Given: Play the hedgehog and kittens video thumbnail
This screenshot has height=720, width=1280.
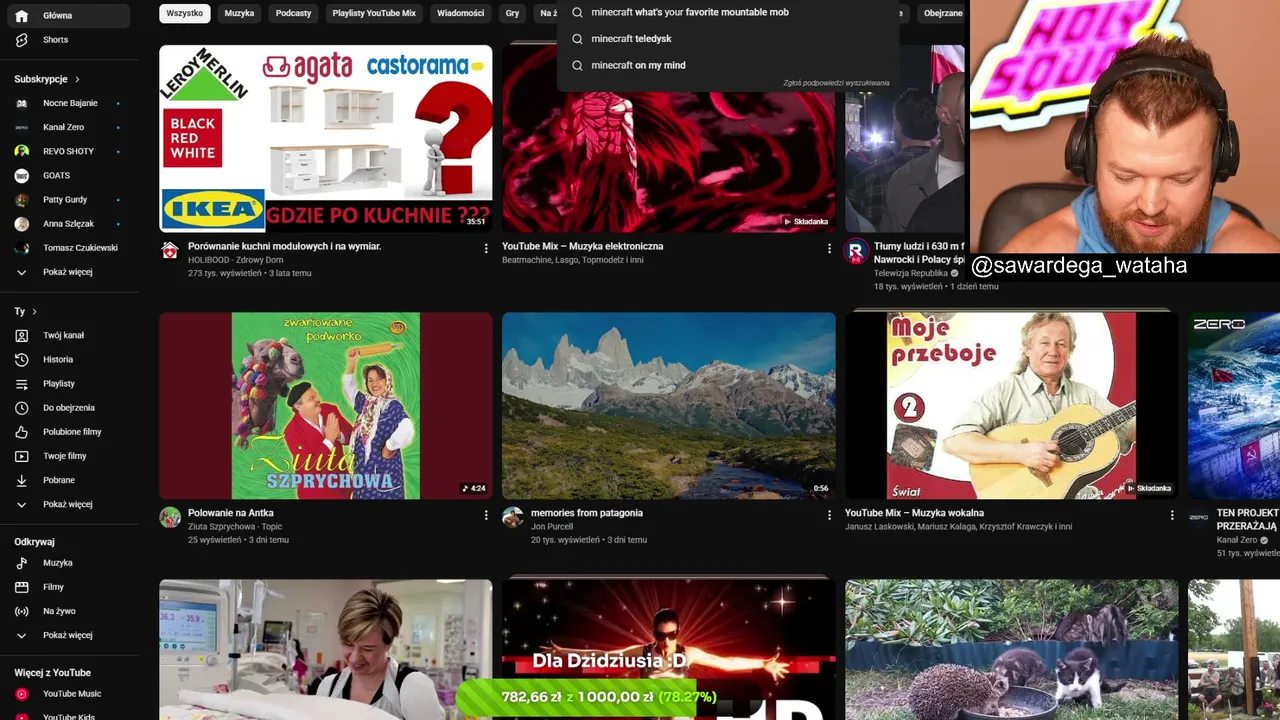Looking at the screenshot, I should pos(1012,649).
